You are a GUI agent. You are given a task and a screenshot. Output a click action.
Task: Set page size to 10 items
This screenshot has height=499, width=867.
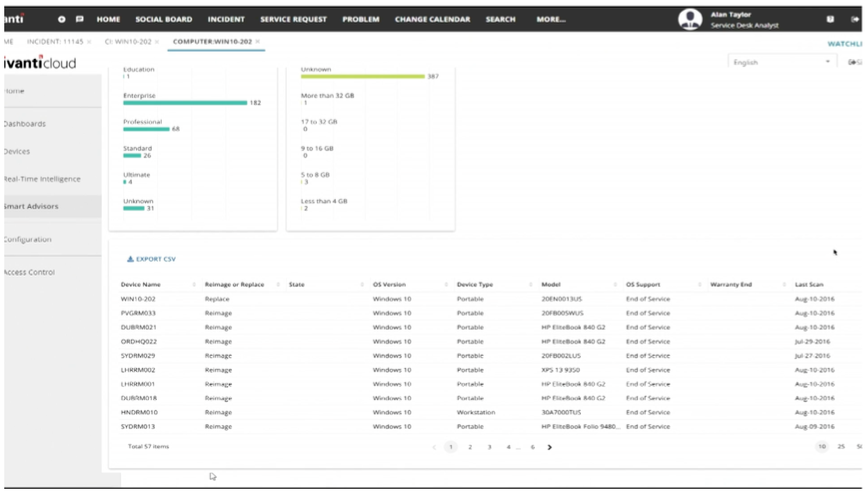click(x=822, y=446)
